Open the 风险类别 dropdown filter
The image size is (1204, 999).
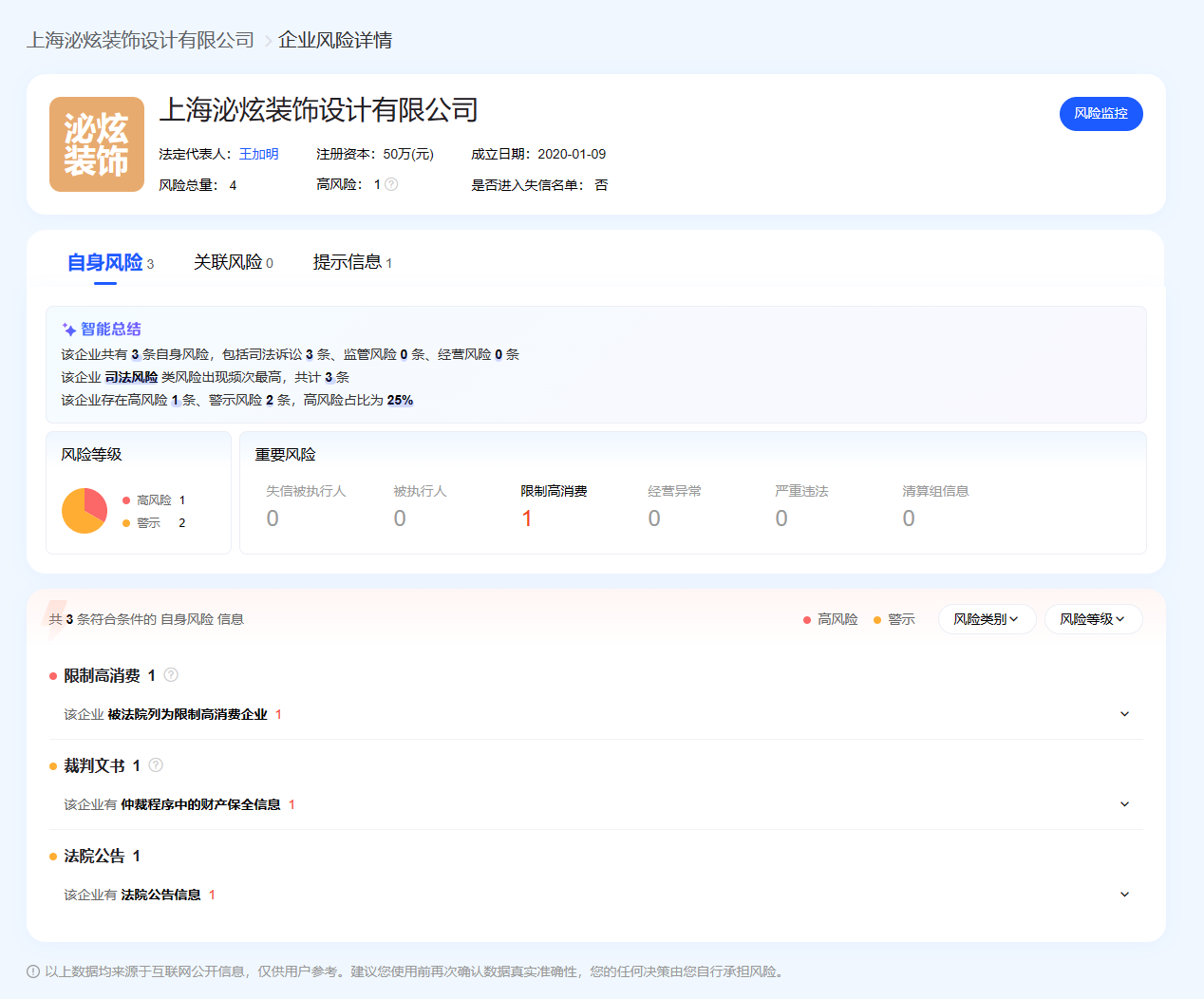pyautogui.click(x=987, y=619)
